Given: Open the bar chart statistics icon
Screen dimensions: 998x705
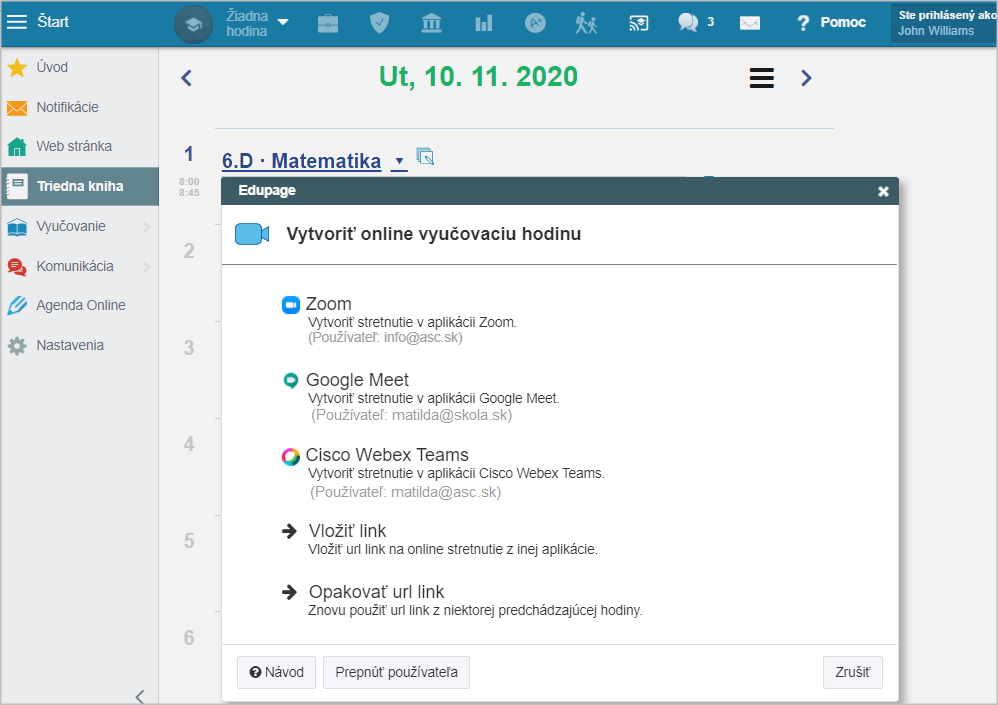Looking at the screenshot, I should (x=484, y=24).
